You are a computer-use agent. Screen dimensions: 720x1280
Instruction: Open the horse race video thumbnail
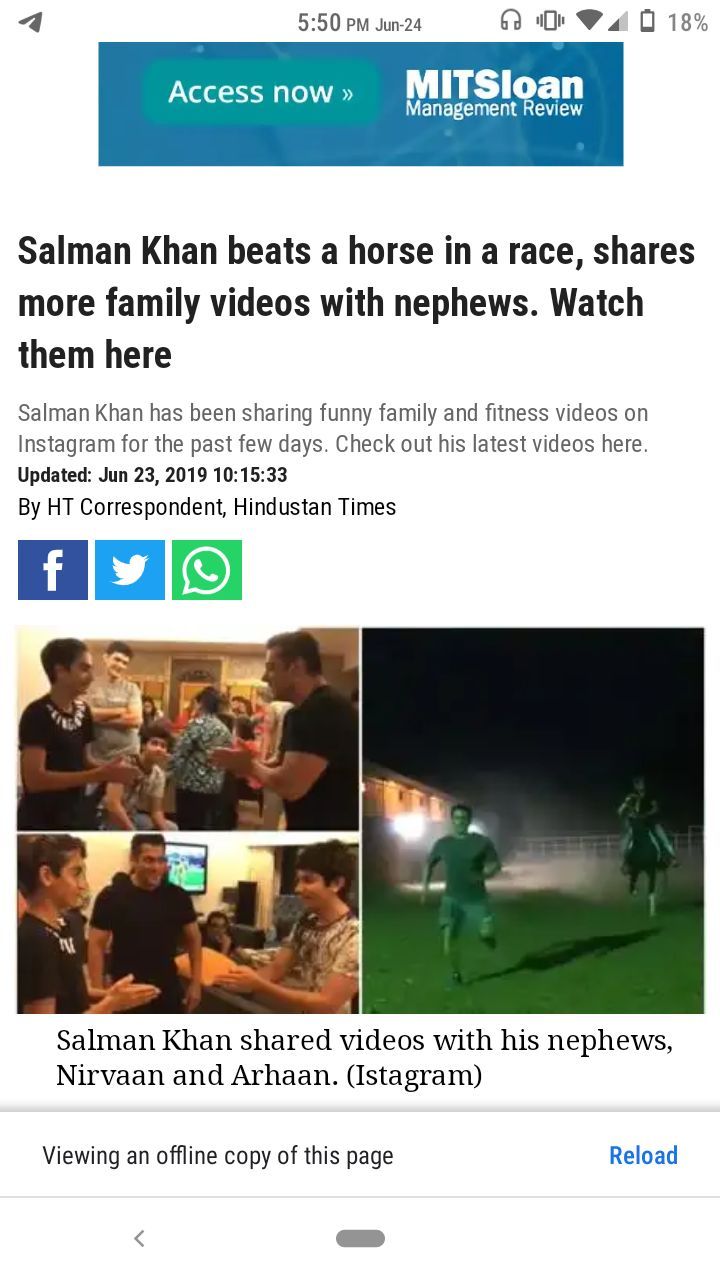[x=533, y=820]
